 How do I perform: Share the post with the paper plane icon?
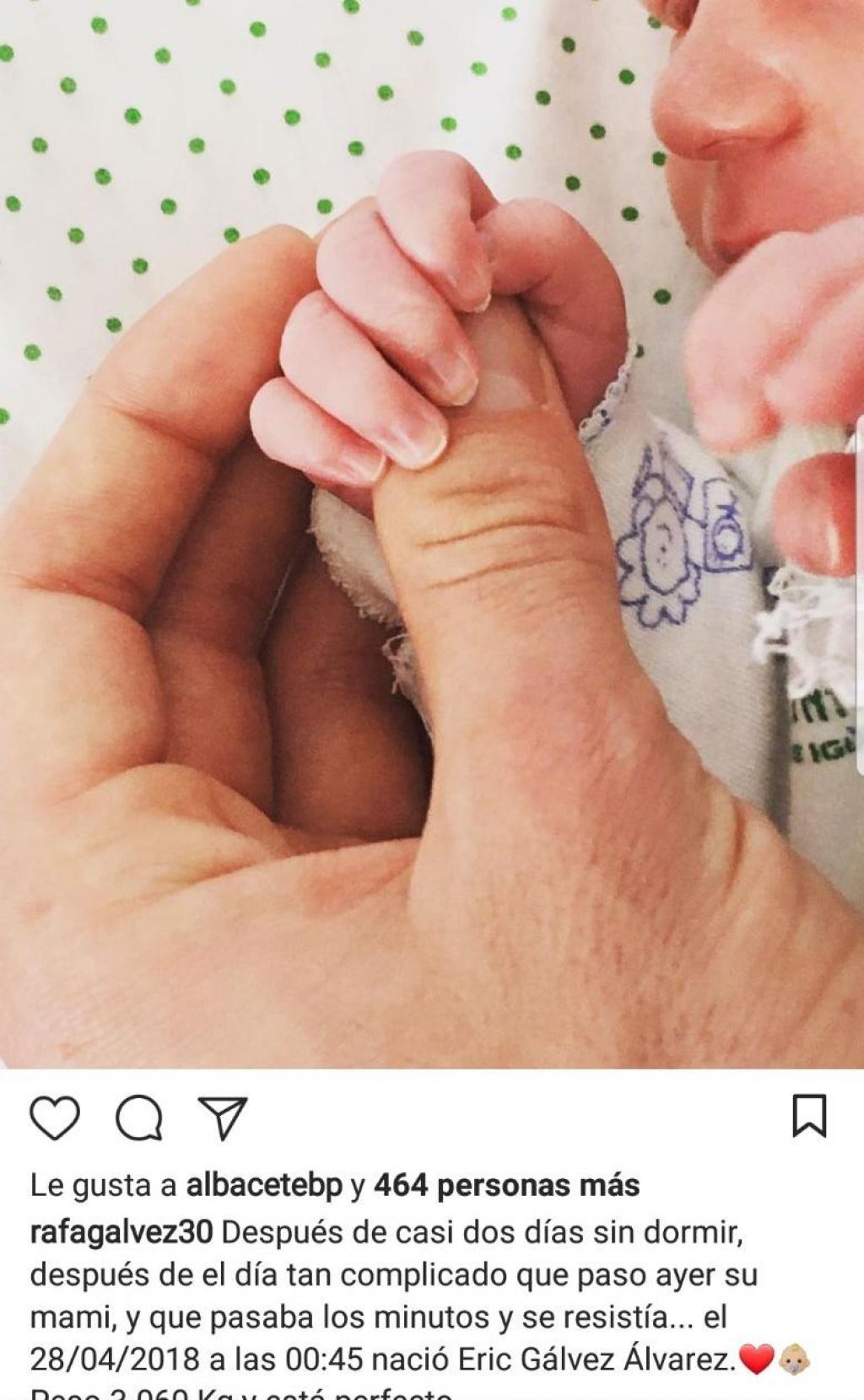click(x=222, y=1119)
